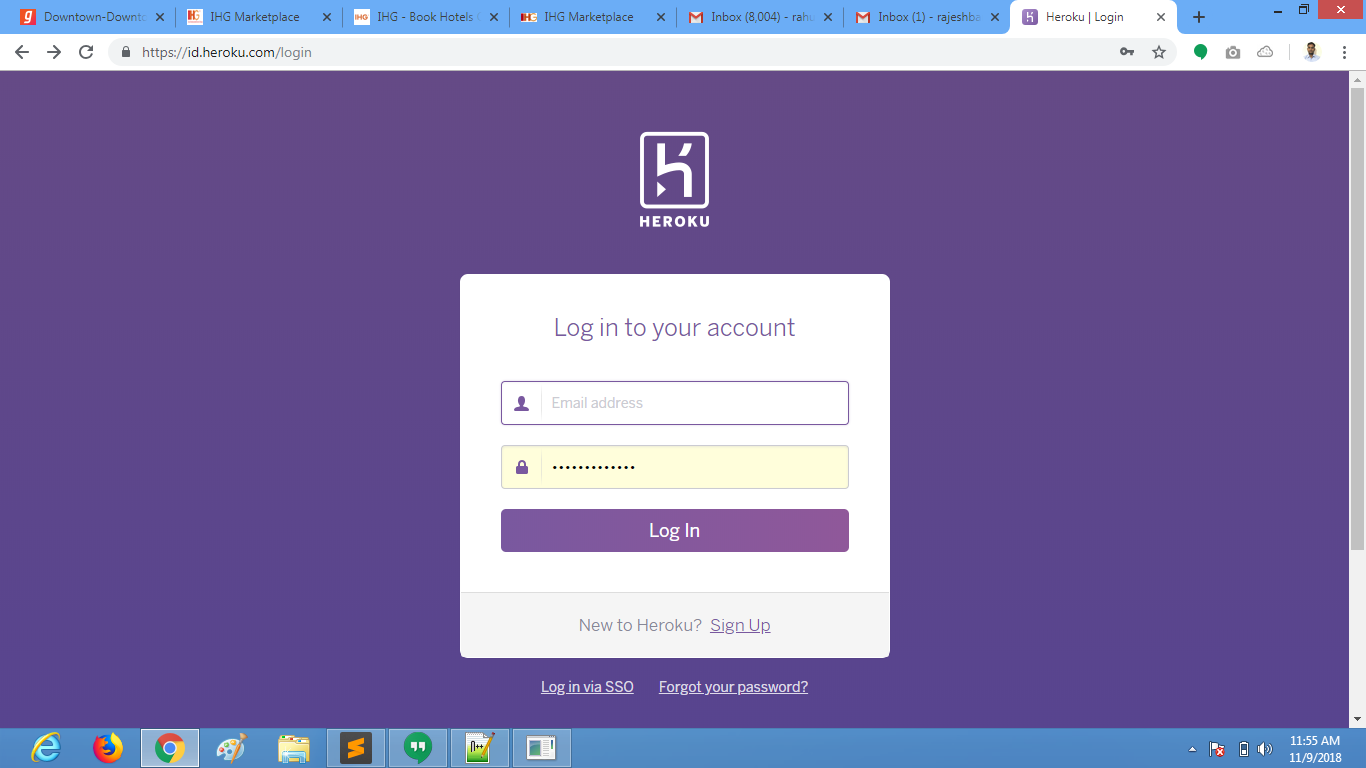This screenshot has width=1366, height=768.
Task: Launch Sublime Text from the taskbar
Action: tap(355, 747)
